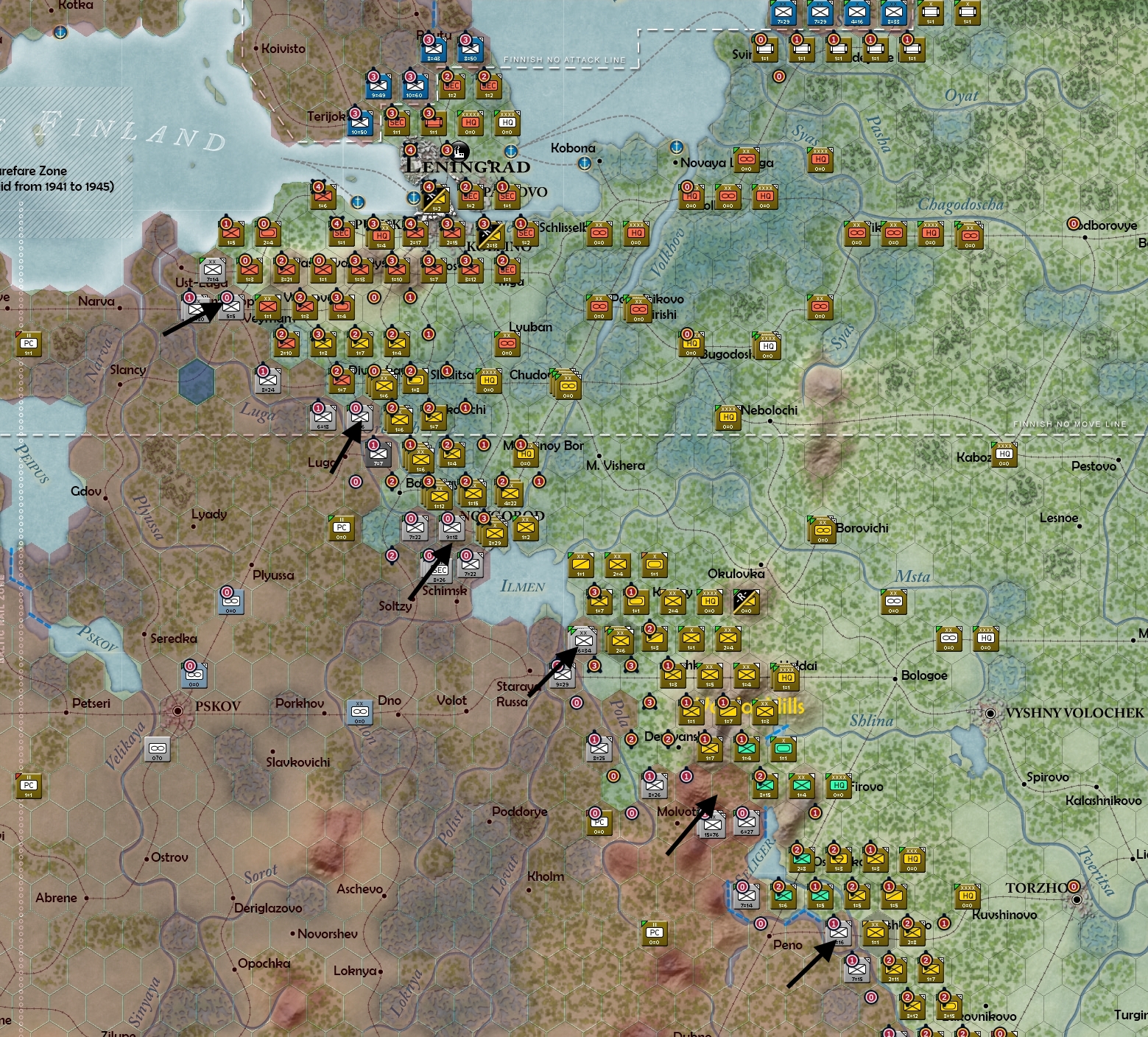Select the dark gray 7=7 counter near Luga
The width and height of the screenshot is (1148, 1037).
(x=378, y=454)
